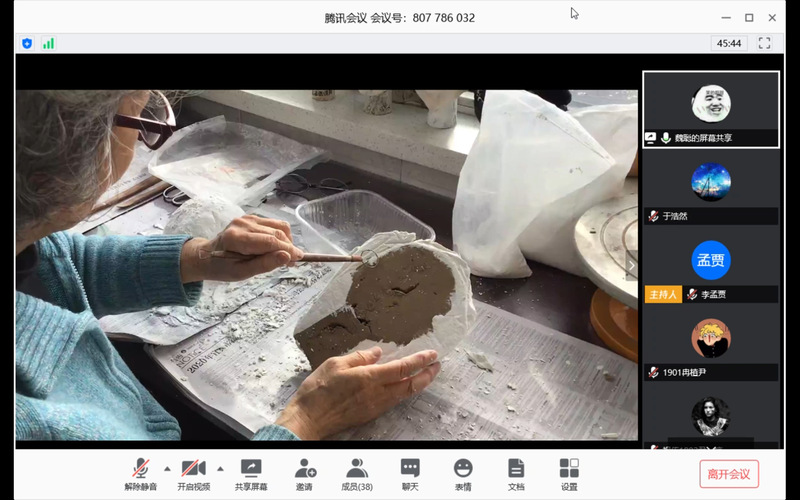The width and height of the screenshot is (800, 500).
Task: Select 李孟贾 host avatar tile
Action: (711, 267)
